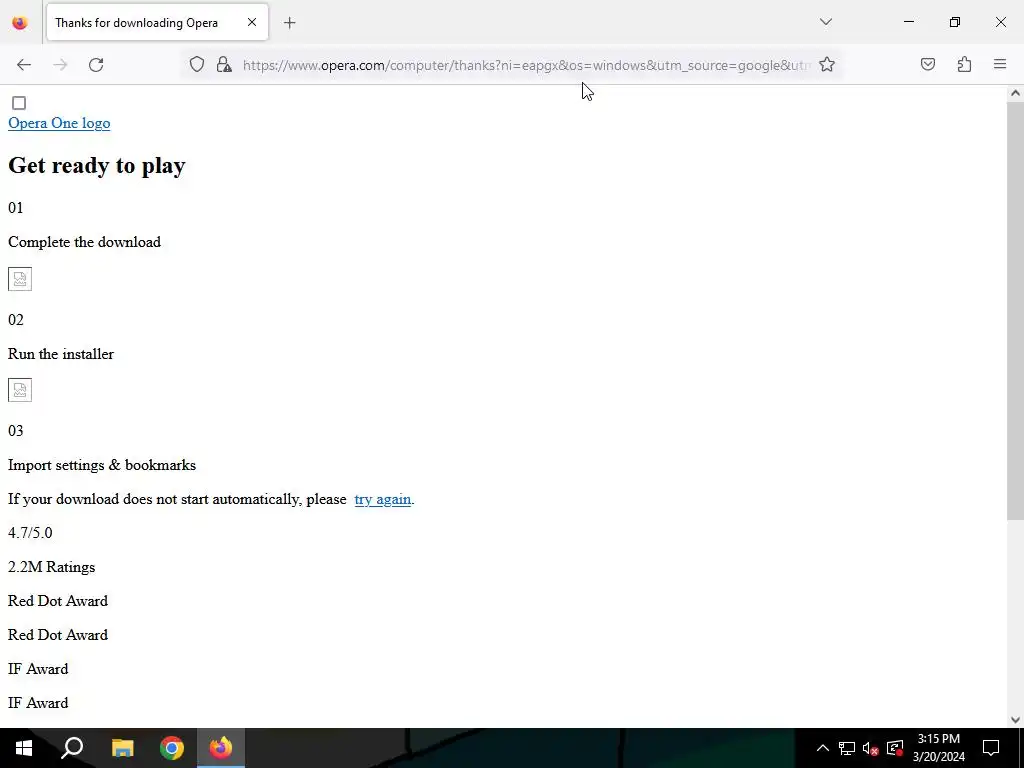The height and width of the screenshot is (768, 1024).
Task: Click the Get ready to play heading
Action: 97,165
